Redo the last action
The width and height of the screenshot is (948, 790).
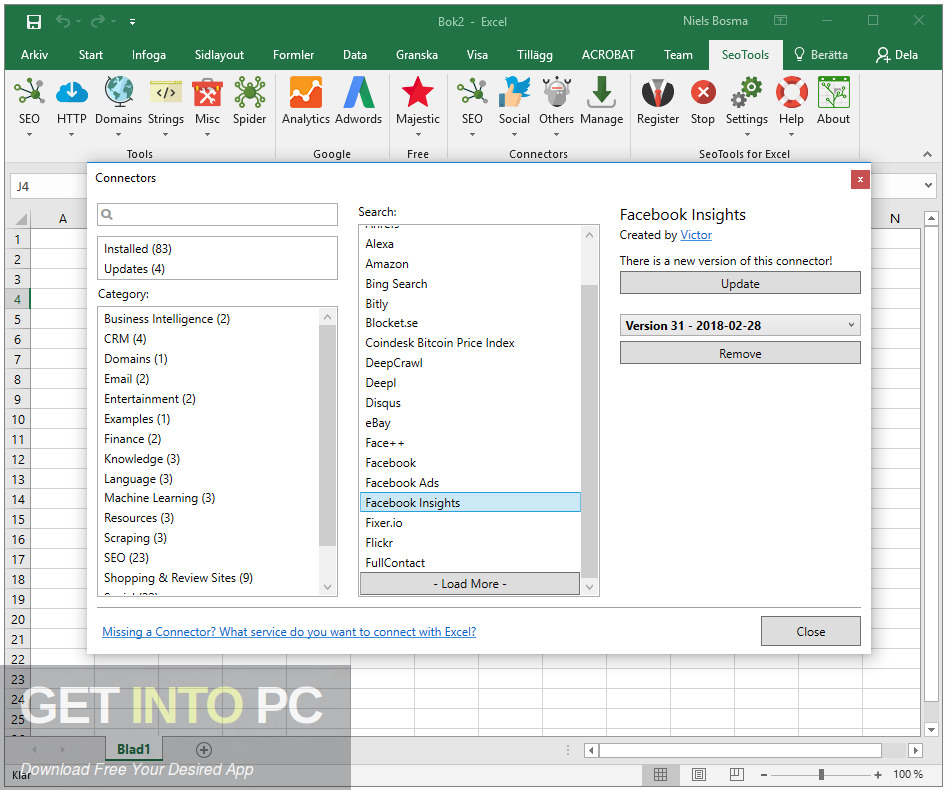(x=97, y=22)
